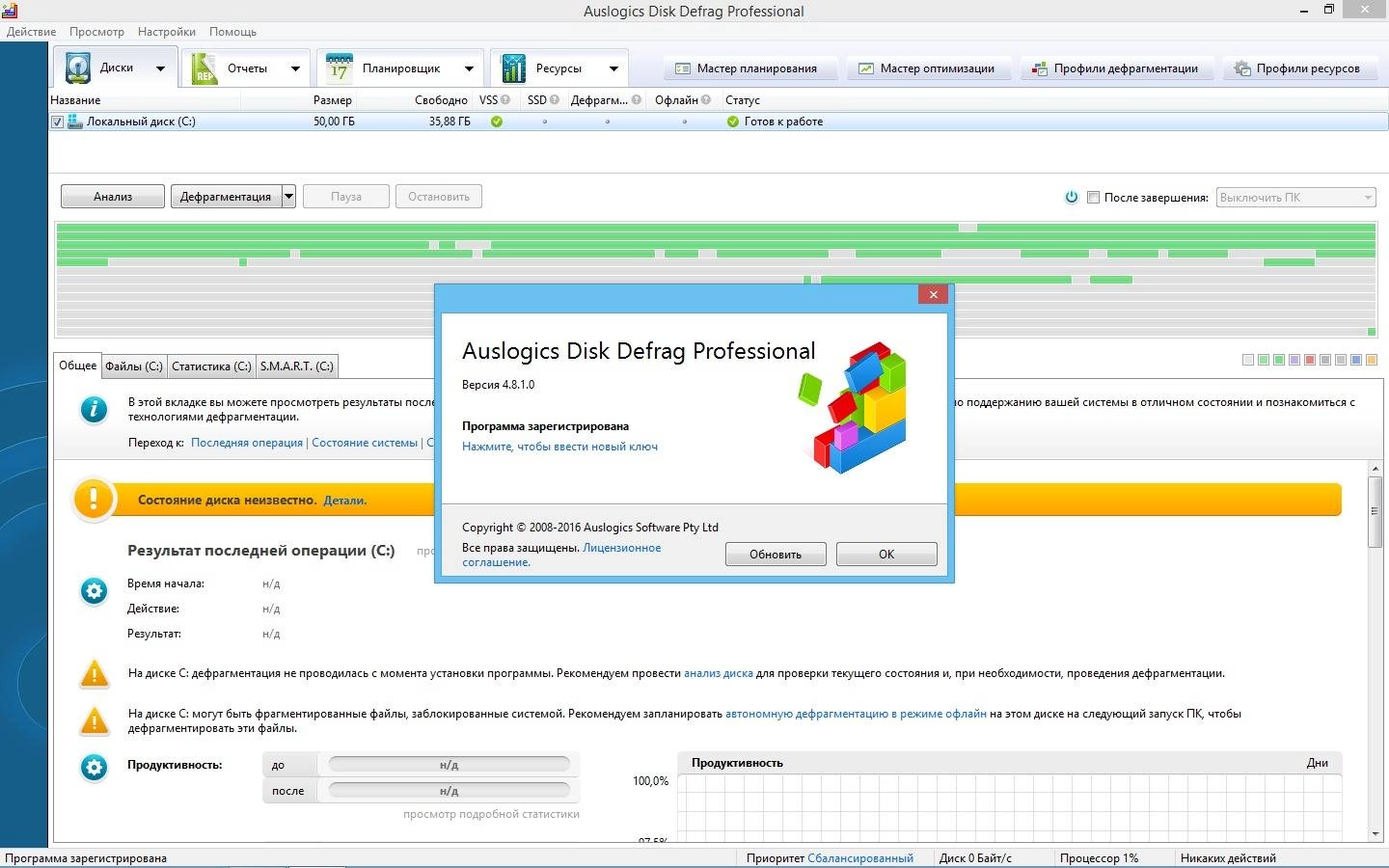Expand the Диски dropdown arrow

160,68
